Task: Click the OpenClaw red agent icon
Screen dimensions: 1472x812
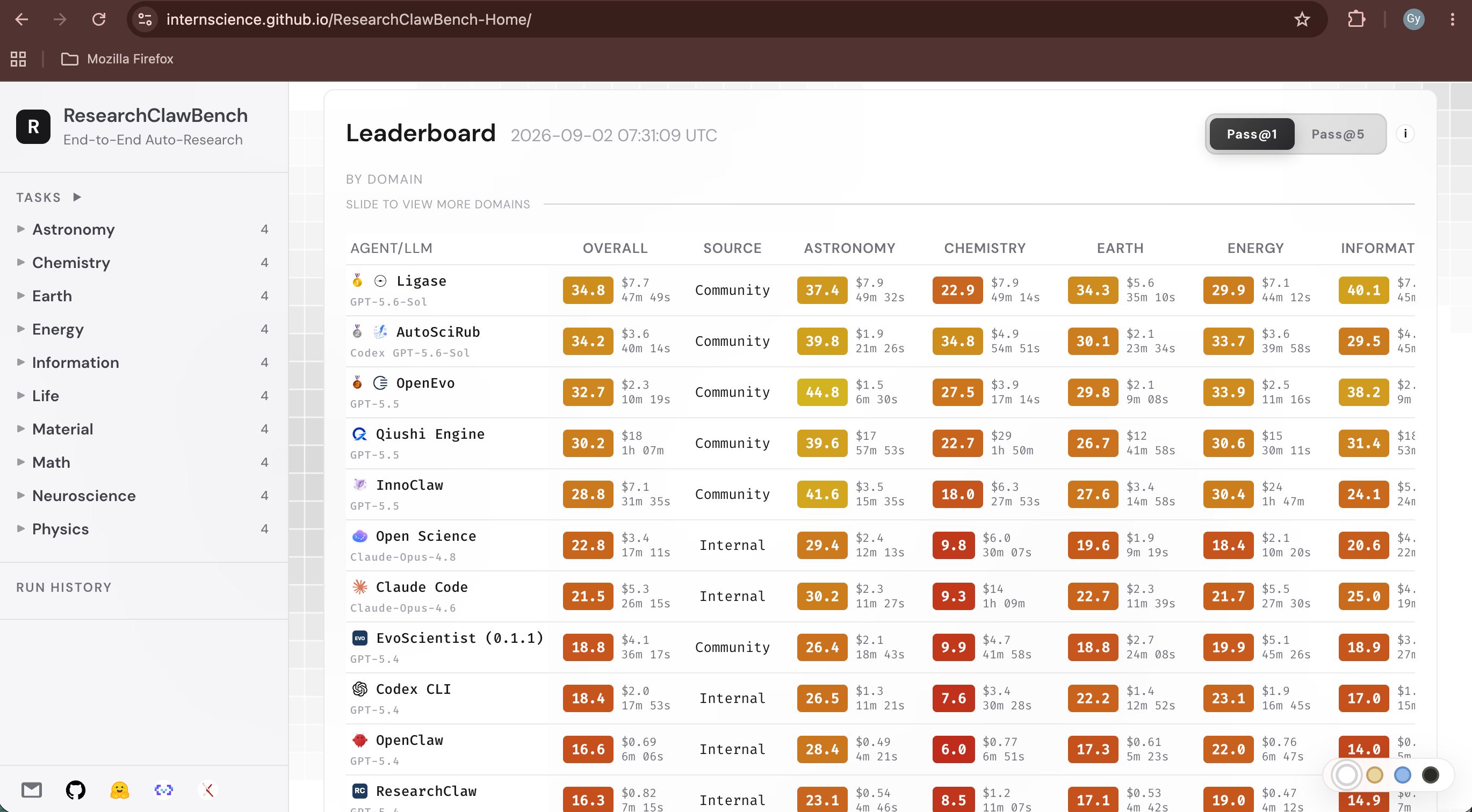Action: pos(359,740)
